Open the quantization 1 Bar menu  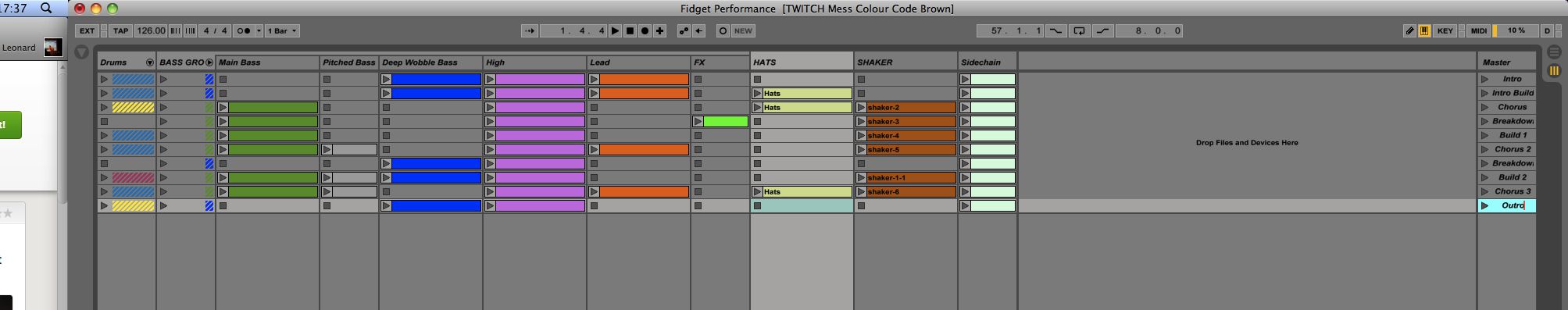(282, 31)
